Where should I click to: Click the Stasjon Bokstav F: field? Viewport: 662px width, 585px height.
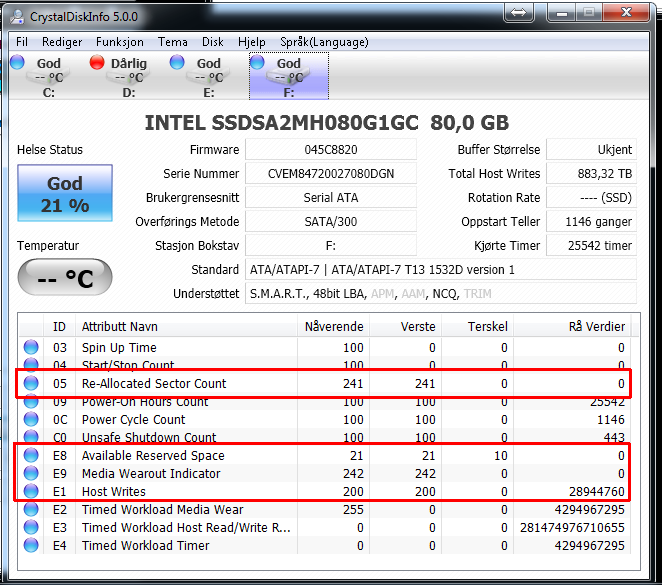(331, 246)
